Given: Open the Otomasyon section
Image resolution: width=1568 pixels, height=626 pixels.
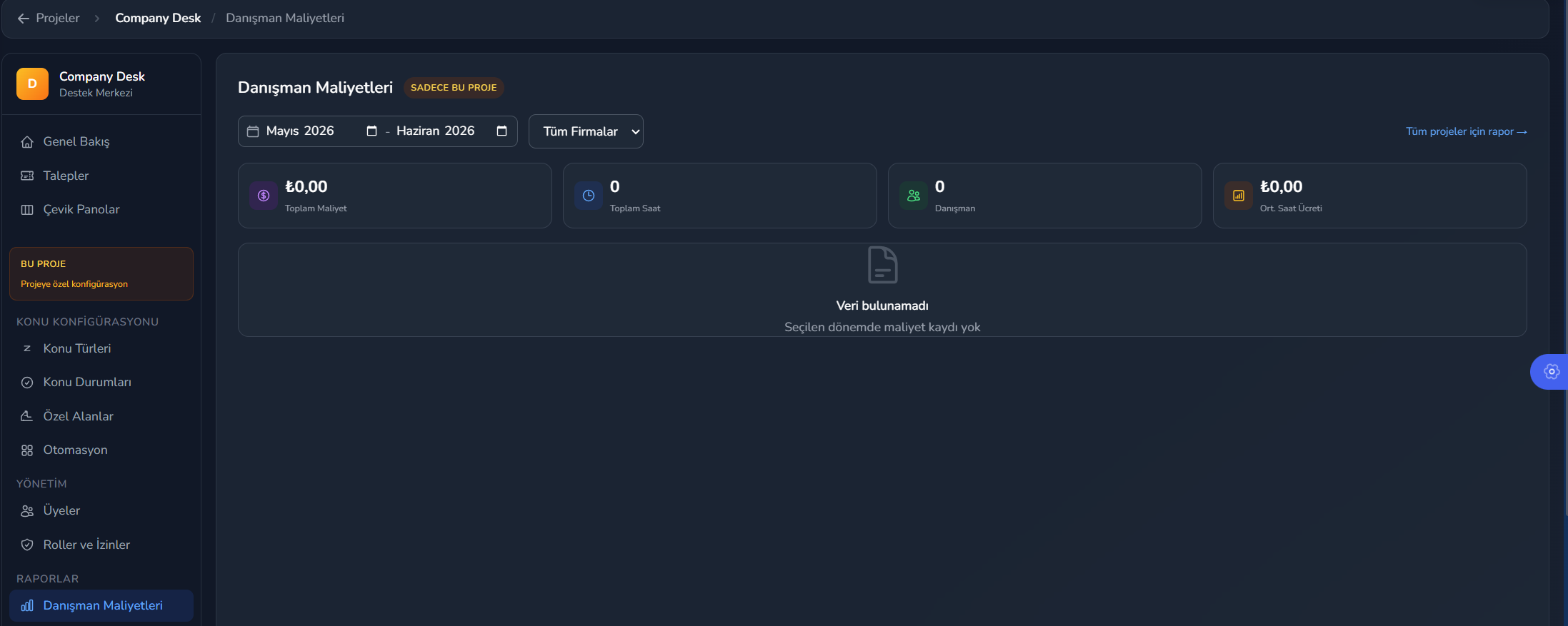Looking at the screenshot, I should coord(101,450).
